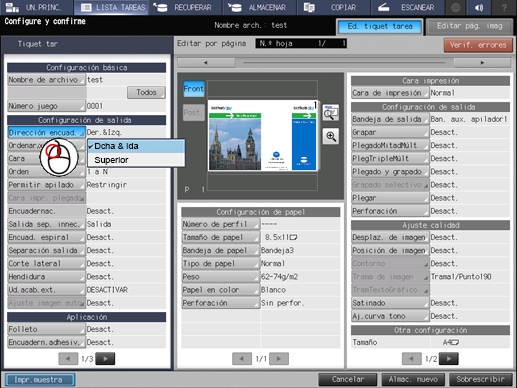The image size is (517, 388).
Task: Click the Impr.muestra button
Action: [x=40, y=380]
